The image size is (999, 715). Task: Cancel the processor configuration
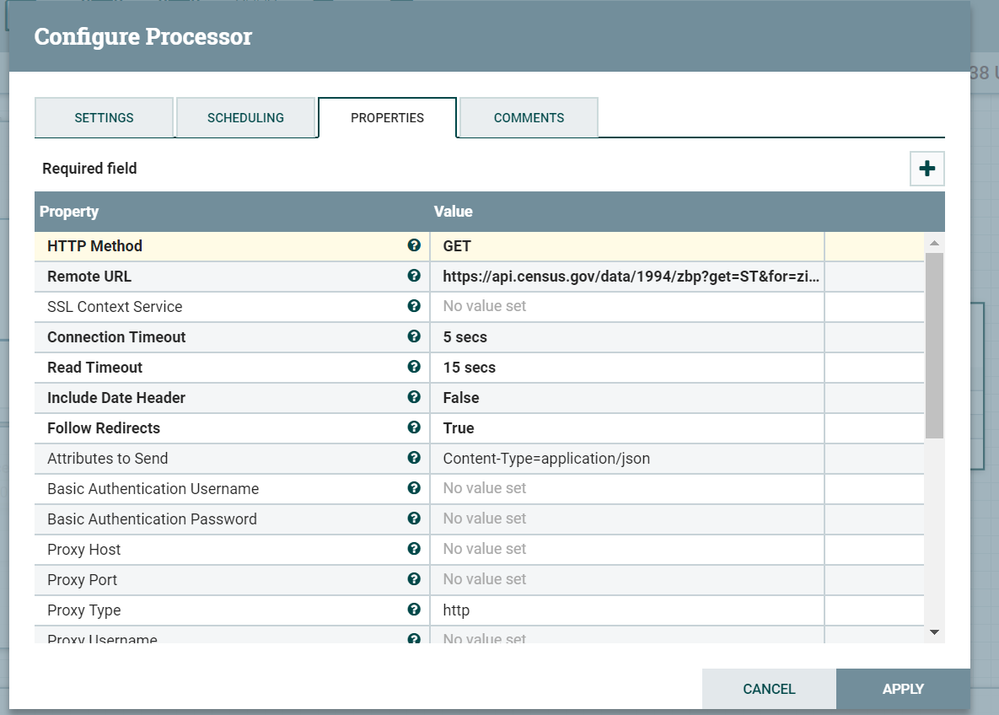coord(769,689)
